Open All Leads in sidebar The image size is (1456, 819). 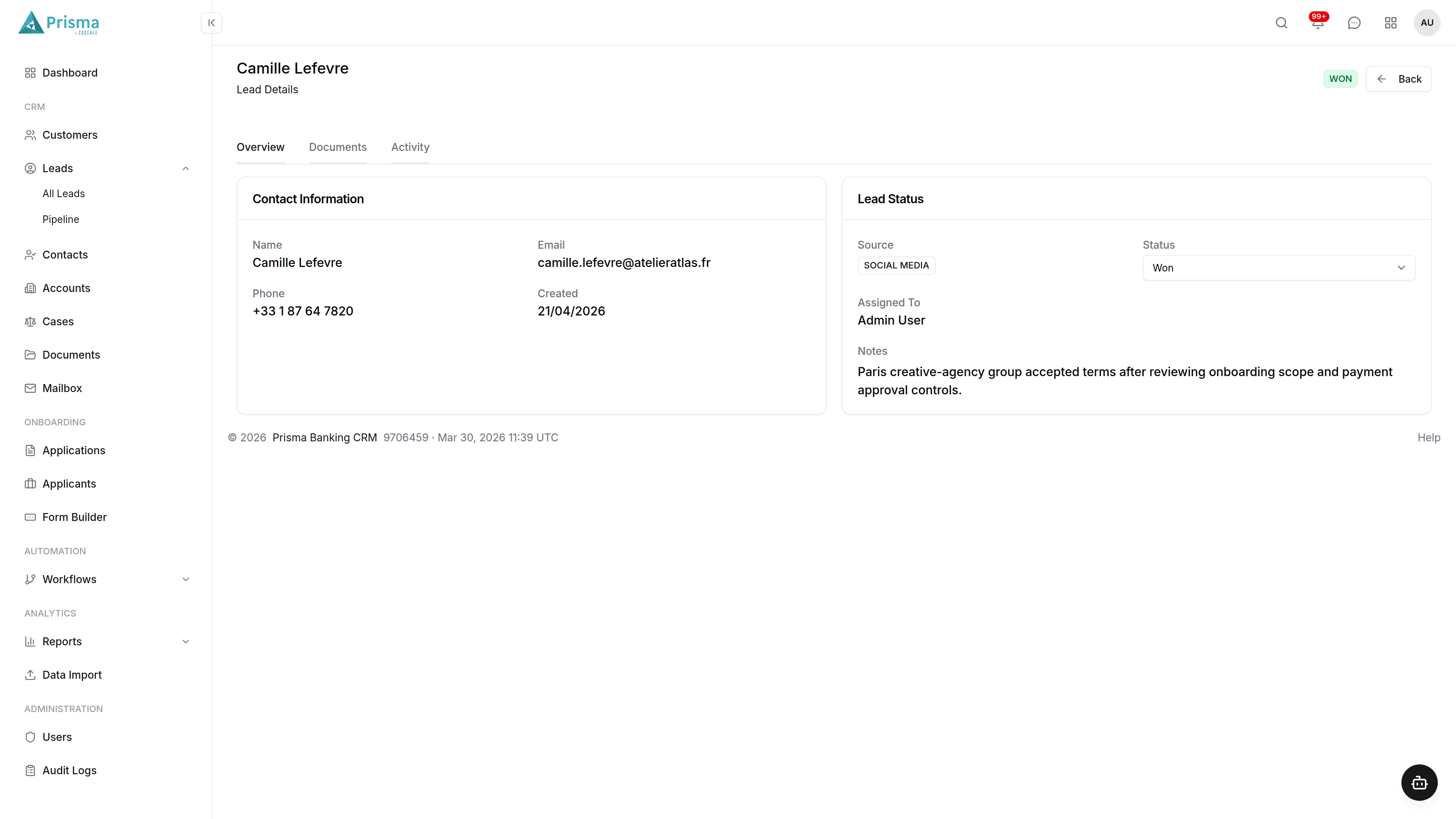[x=63, y=194]
